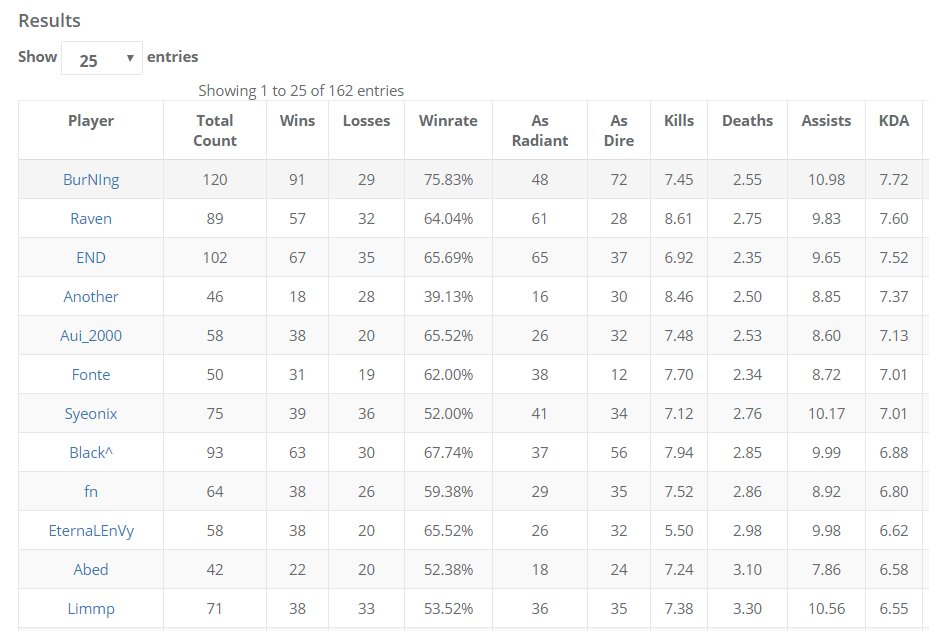This screenshot has height=631, width=929.
Task: Sort by Wins column header
Action: coord(297,121)
